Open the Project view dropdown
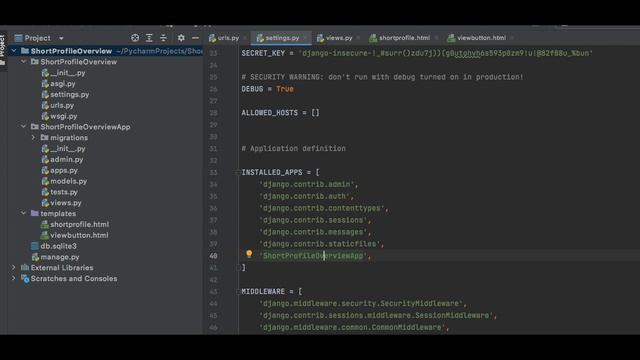This screenshot has width=640, height=360. coord(61,38)
